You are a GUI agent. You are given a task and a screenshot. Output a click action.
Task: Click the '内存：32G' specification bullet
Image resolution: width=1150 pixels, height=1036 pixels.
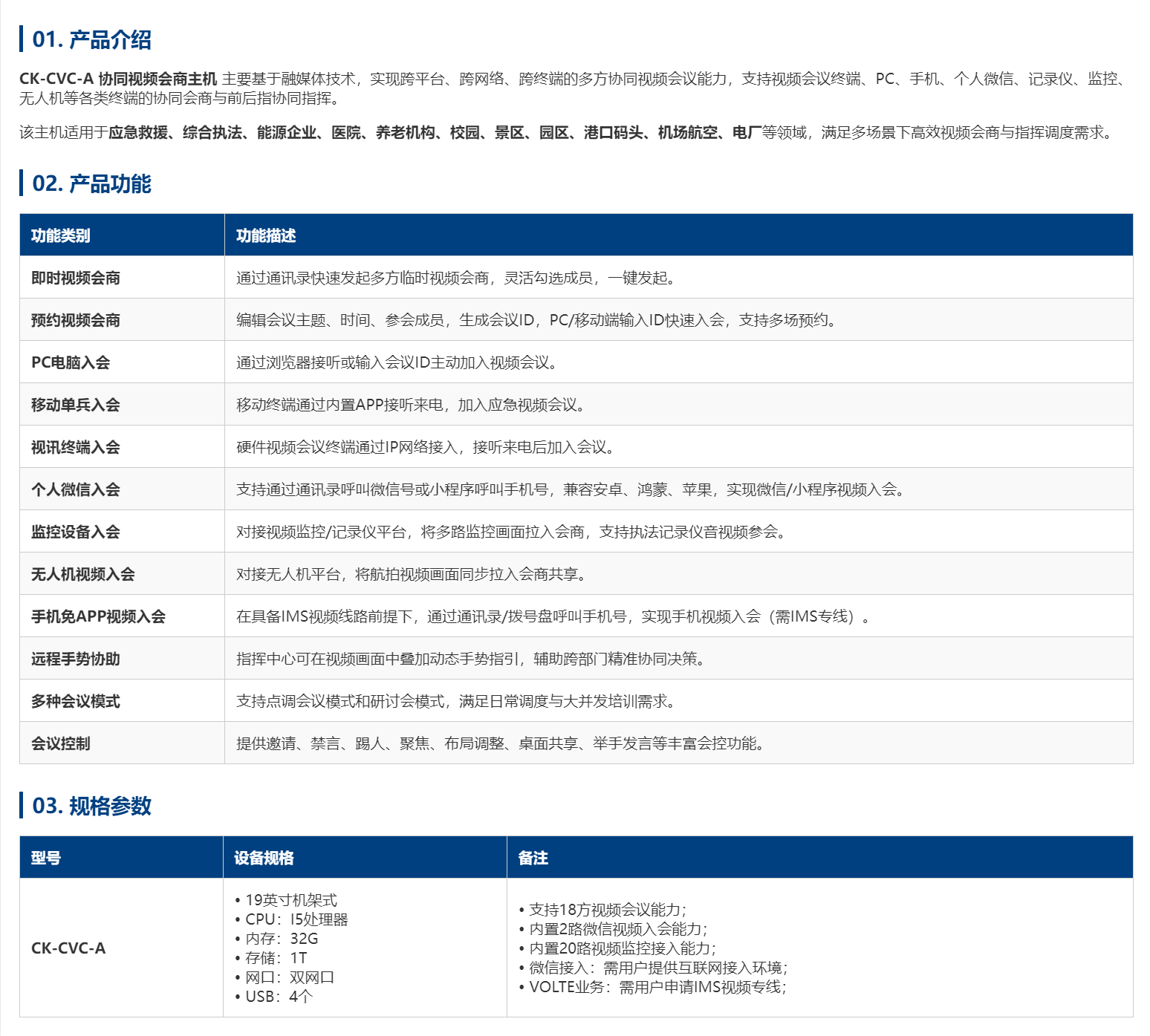pos(282,939)
